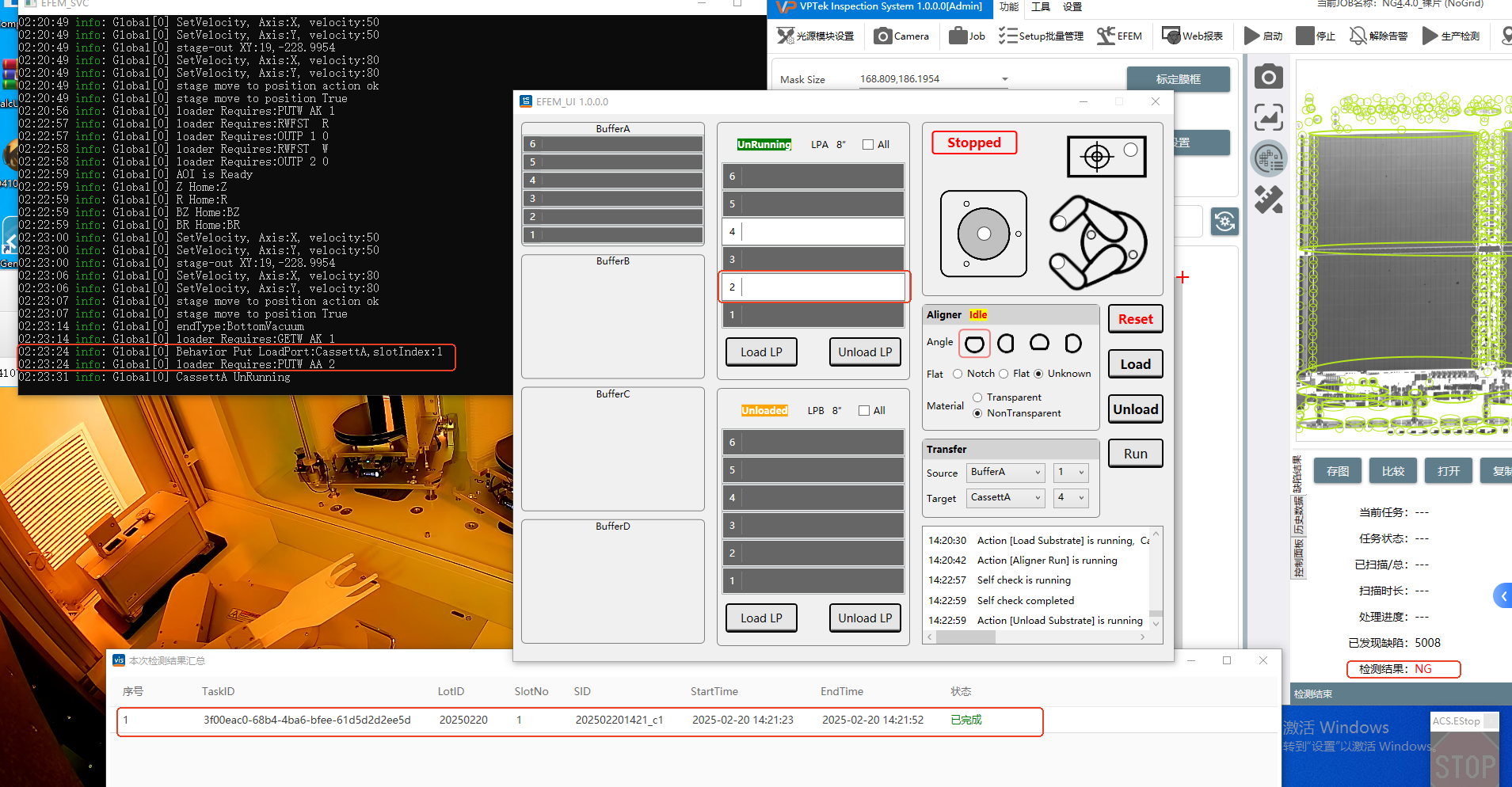Click 解除告警 bell icon
1512x787 pixels.
tap(1358, 36)
